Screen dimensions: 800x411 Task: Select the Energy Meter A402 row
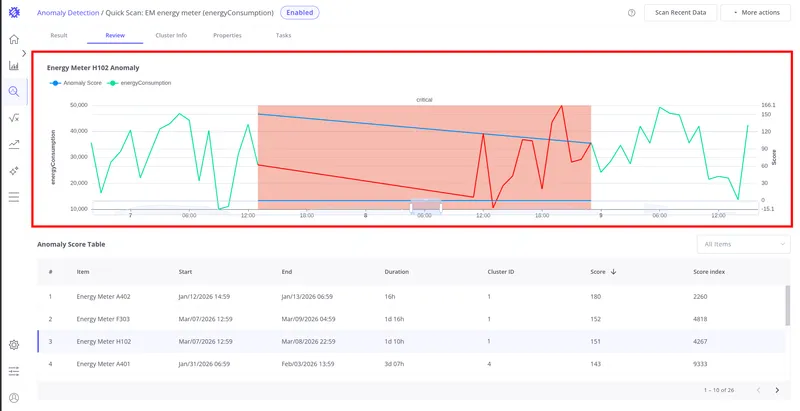point(411,296)
